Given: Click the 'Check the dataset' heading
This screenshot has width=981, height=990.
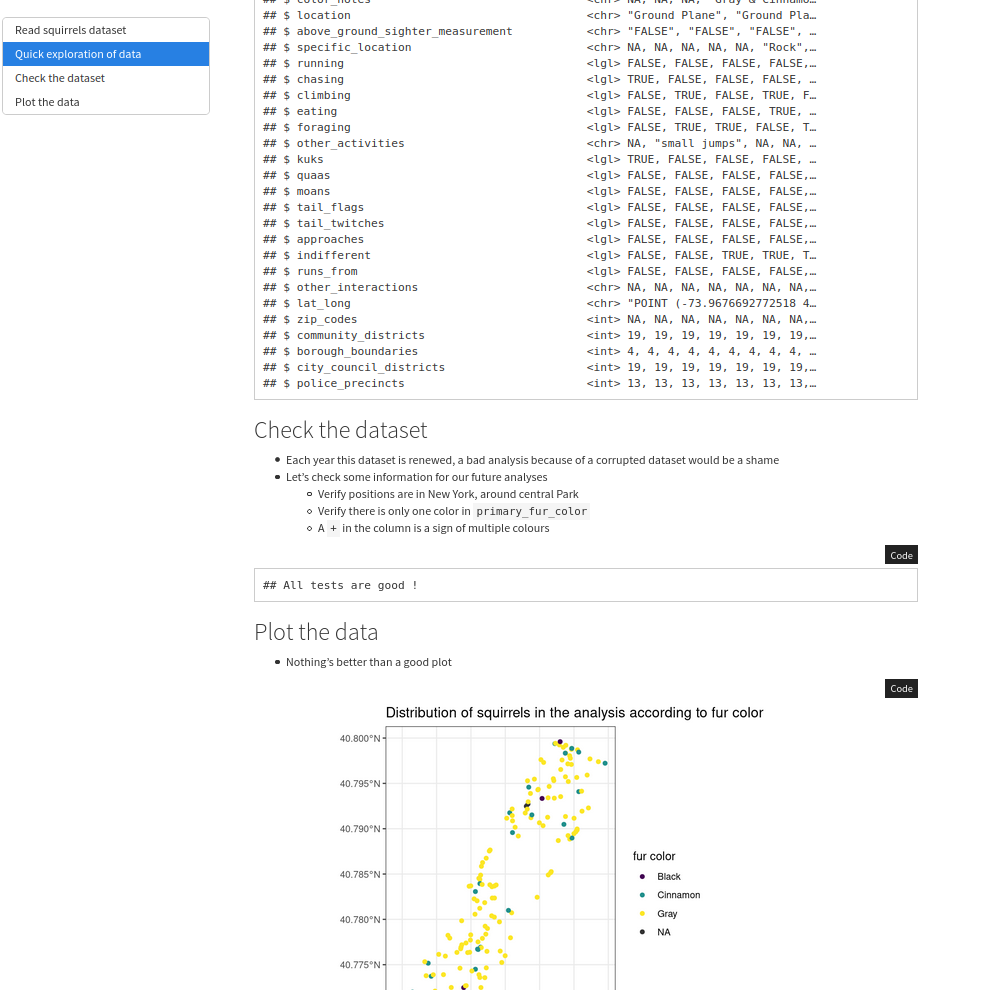Looking at the screenshot, I should [340, 430].
